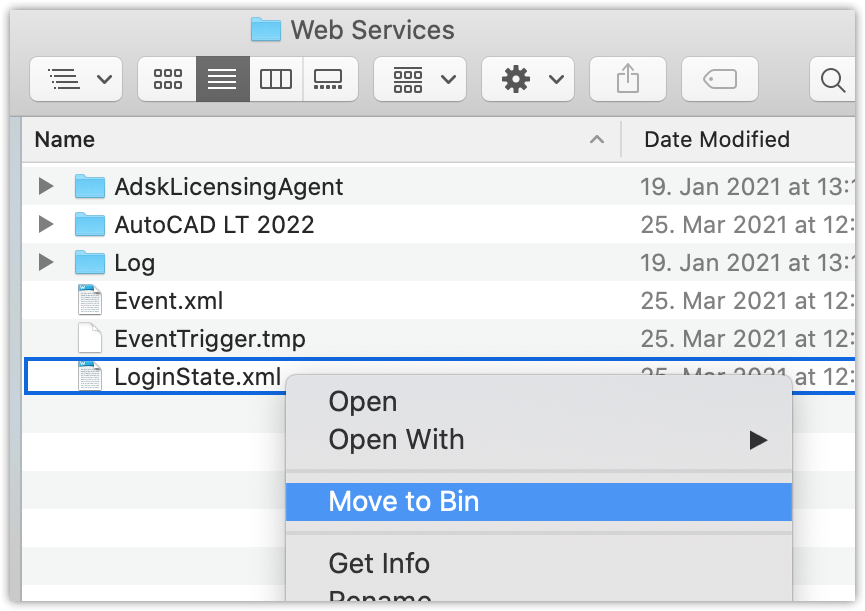865x611 pixels.
Task: Click the Edit Tags toolbar button
Action: tap(719, 79)
